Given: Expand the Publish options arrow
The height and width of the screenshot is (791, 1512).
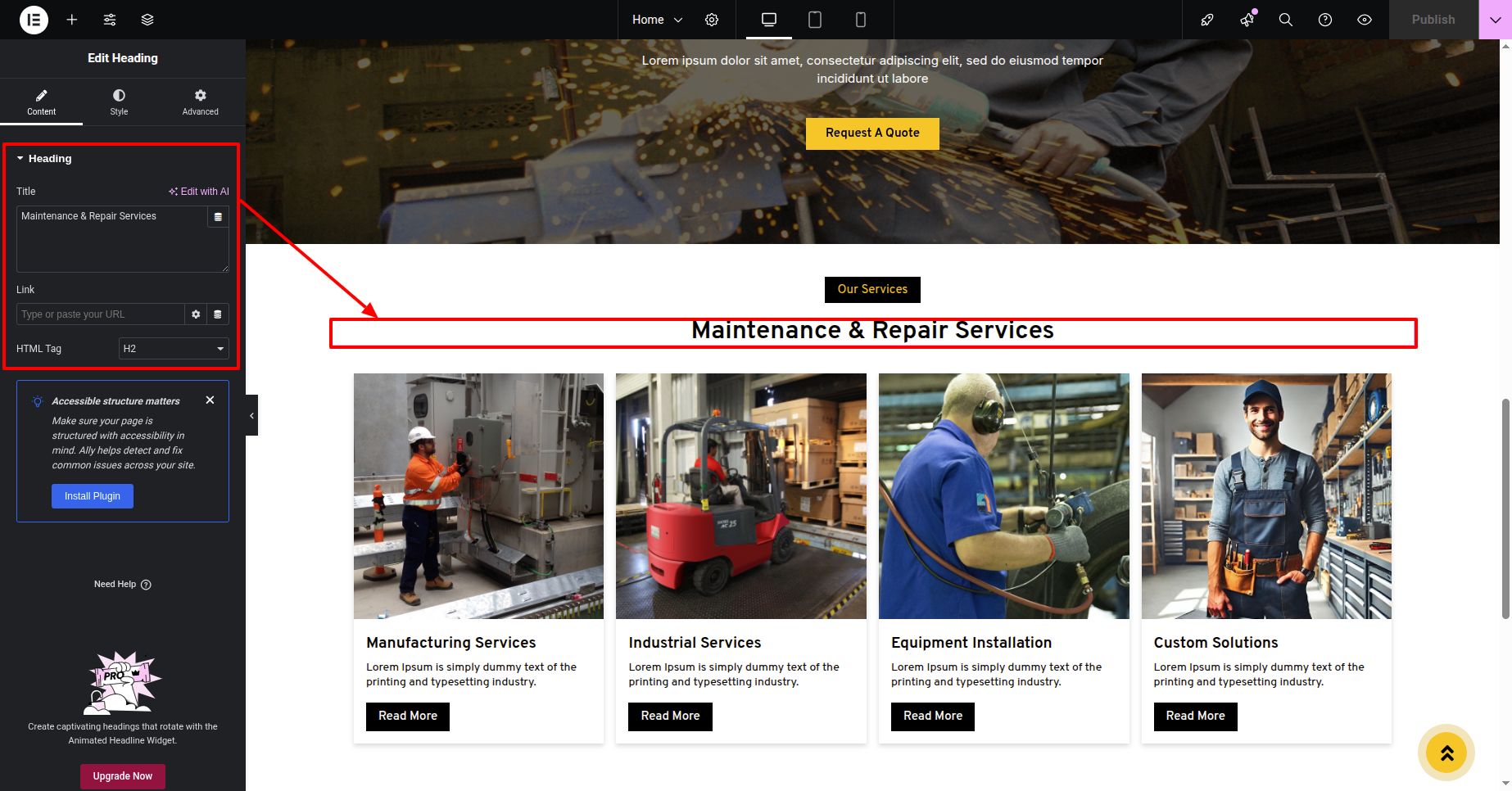Looking at the screenshot, I should click(x=1495, y=20).
